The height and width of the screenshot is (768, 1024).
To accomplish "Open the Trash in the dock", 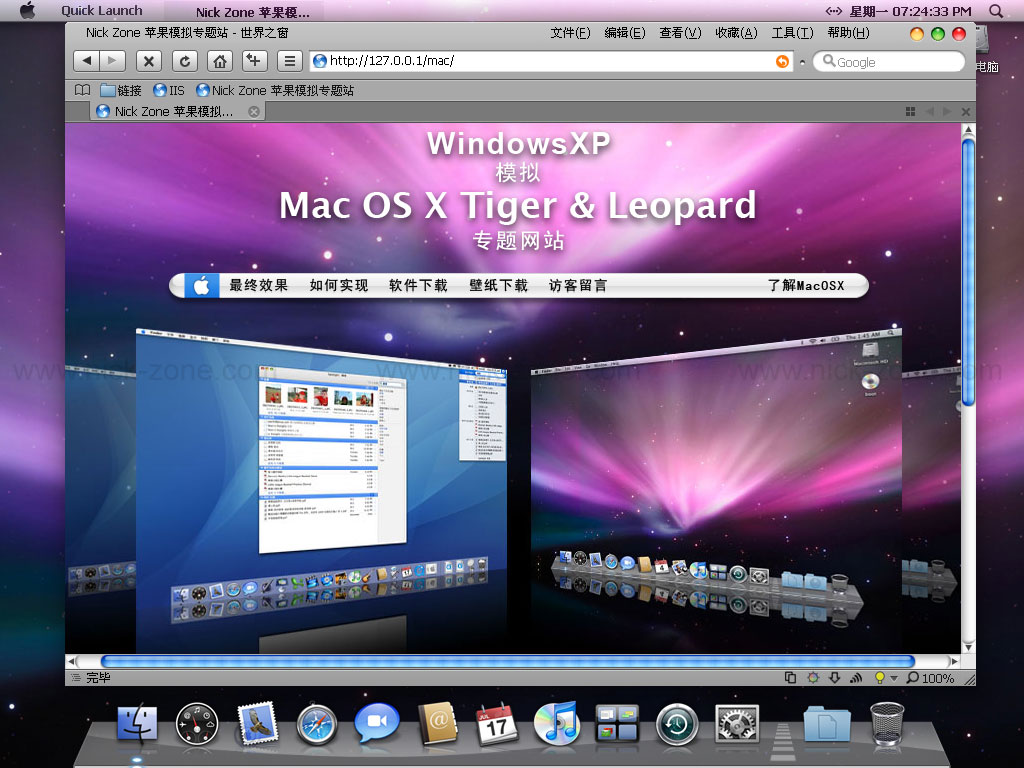I will pyautogui.click(x=888, y=724).
